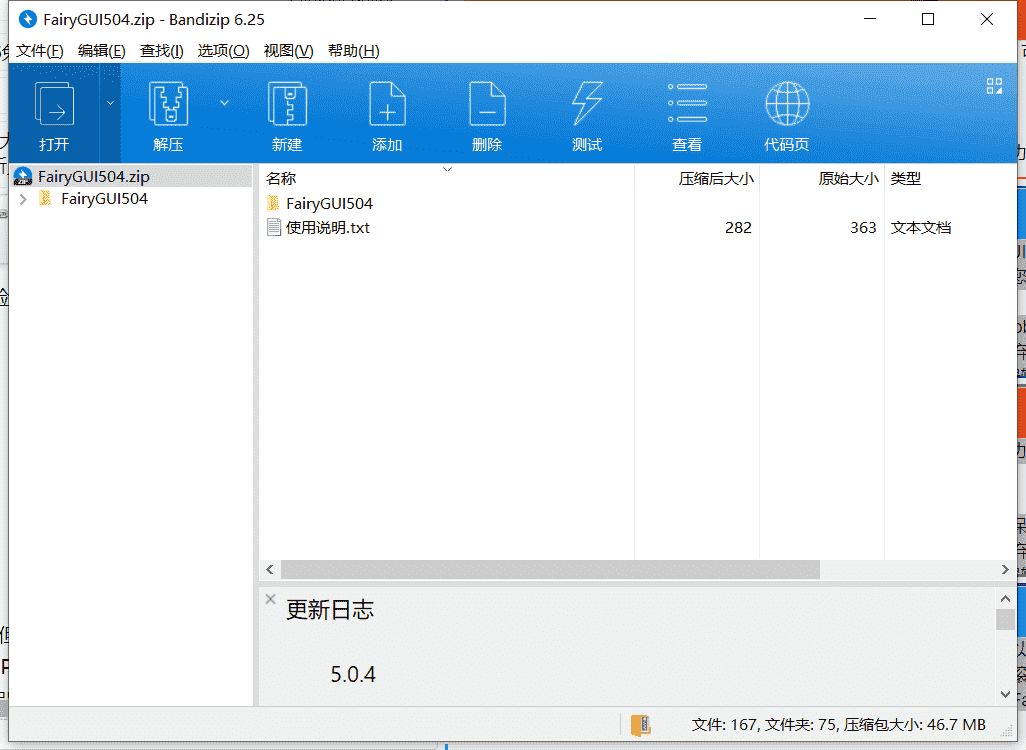Open the 查找(I) menu

point(162,50)
